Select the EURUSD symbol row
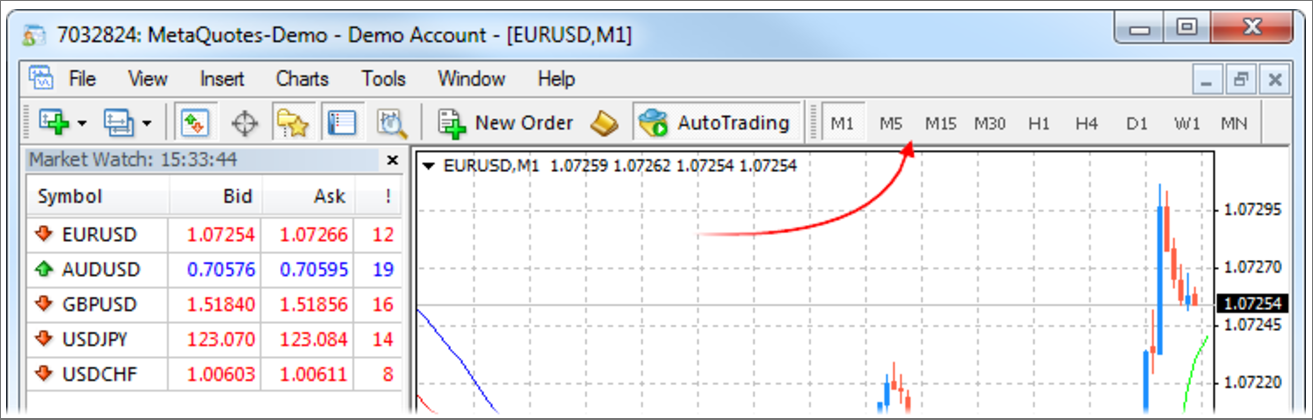 [215, 236]
